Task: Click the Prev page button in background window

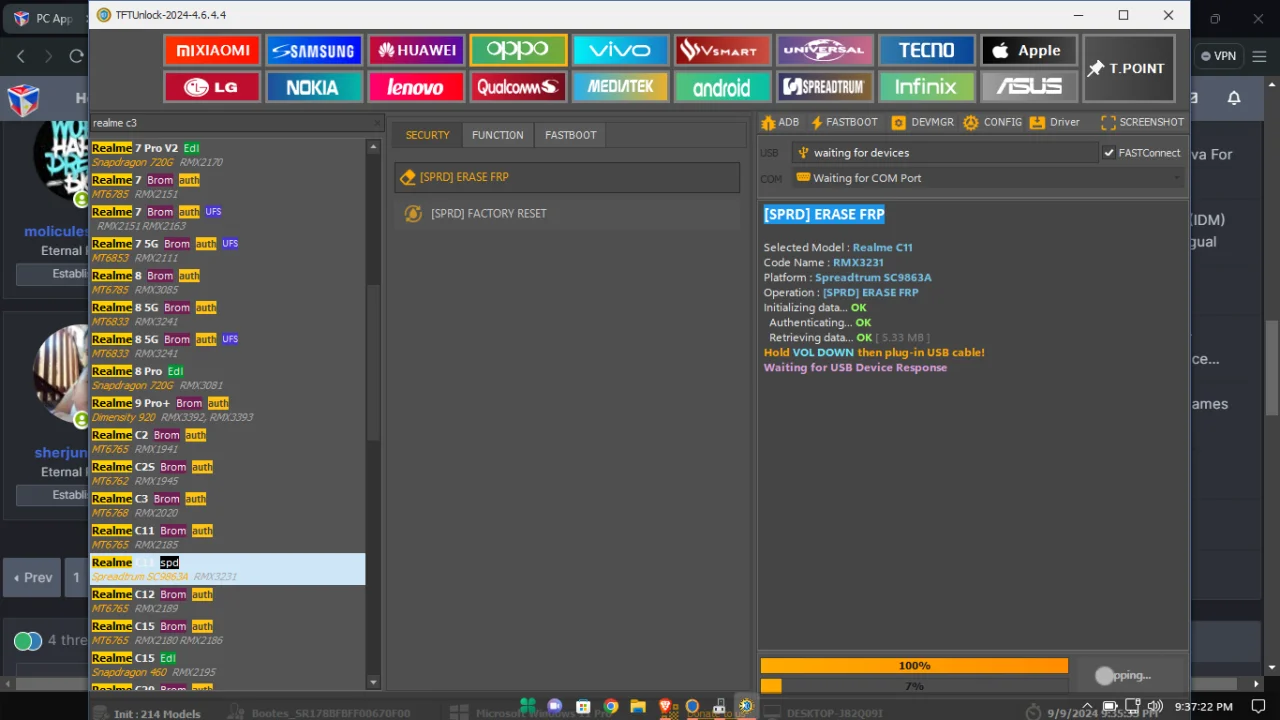Action: click(x=31, y=578)
